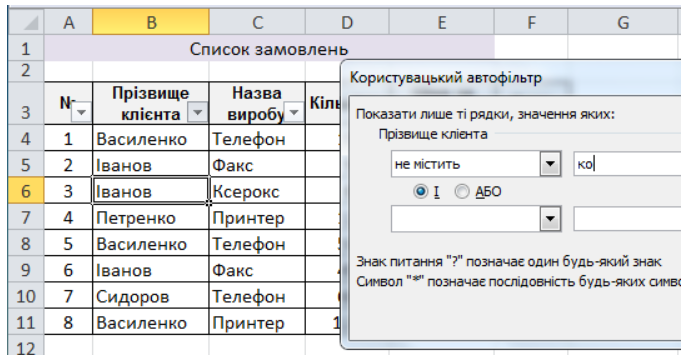Select row 11 header
This screenshot has height=360, width=689.
(x=26, y=322)
